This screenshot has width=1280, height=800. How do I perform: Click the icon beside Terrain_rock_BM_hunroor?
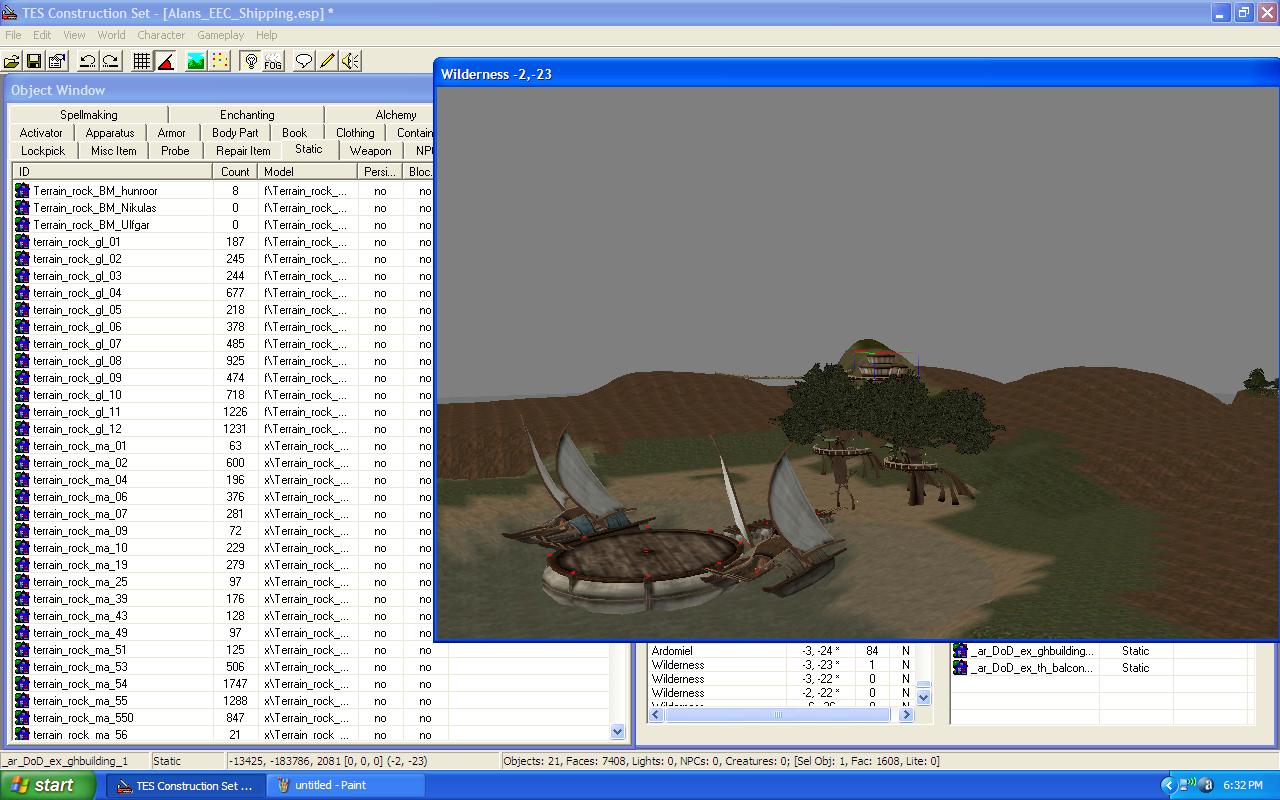pos(22,191)
